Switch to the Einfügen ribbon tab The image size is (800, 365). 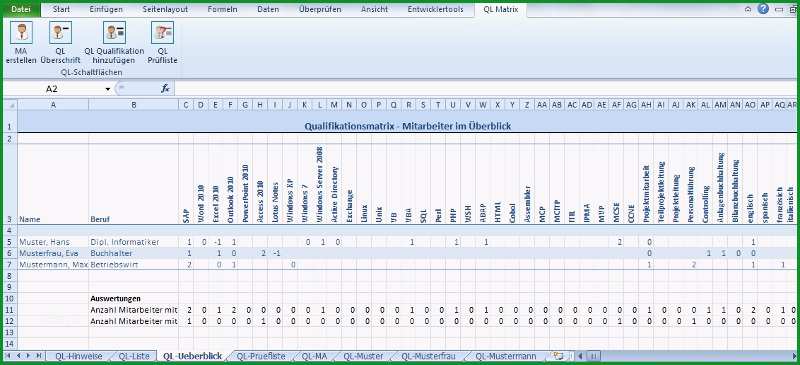point(106,9)
